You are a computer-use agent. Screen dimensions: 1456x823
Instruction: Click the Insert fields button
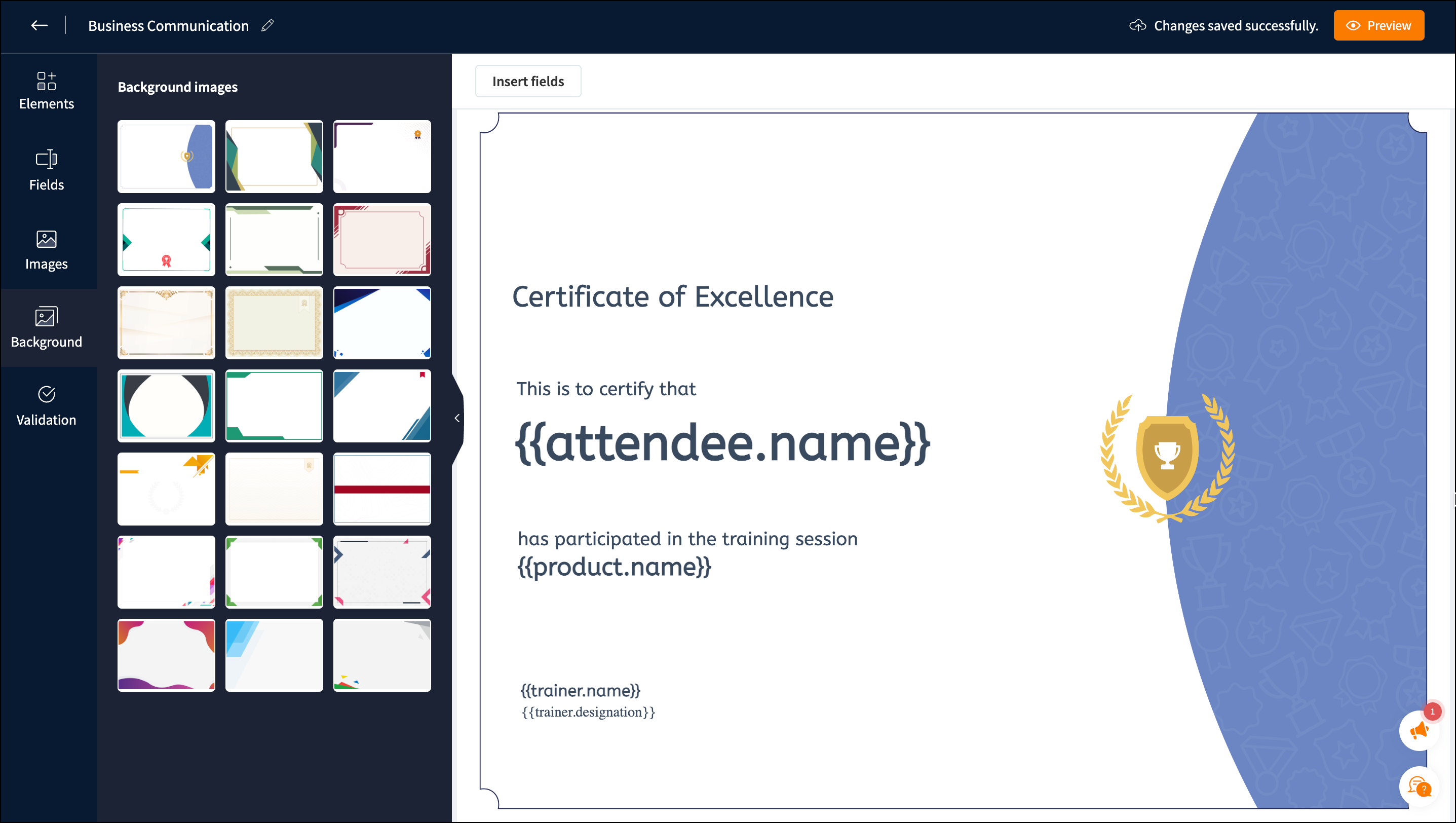coord(527,82)
